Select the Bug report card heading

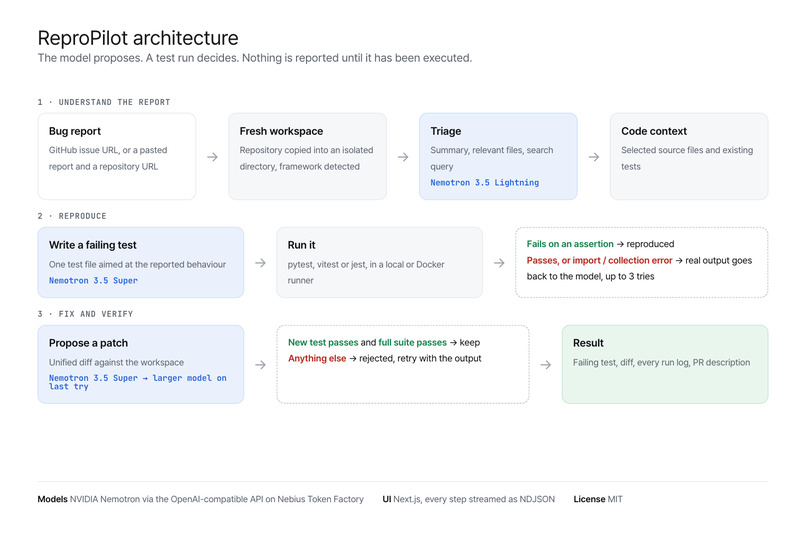(x=75, y=132)
